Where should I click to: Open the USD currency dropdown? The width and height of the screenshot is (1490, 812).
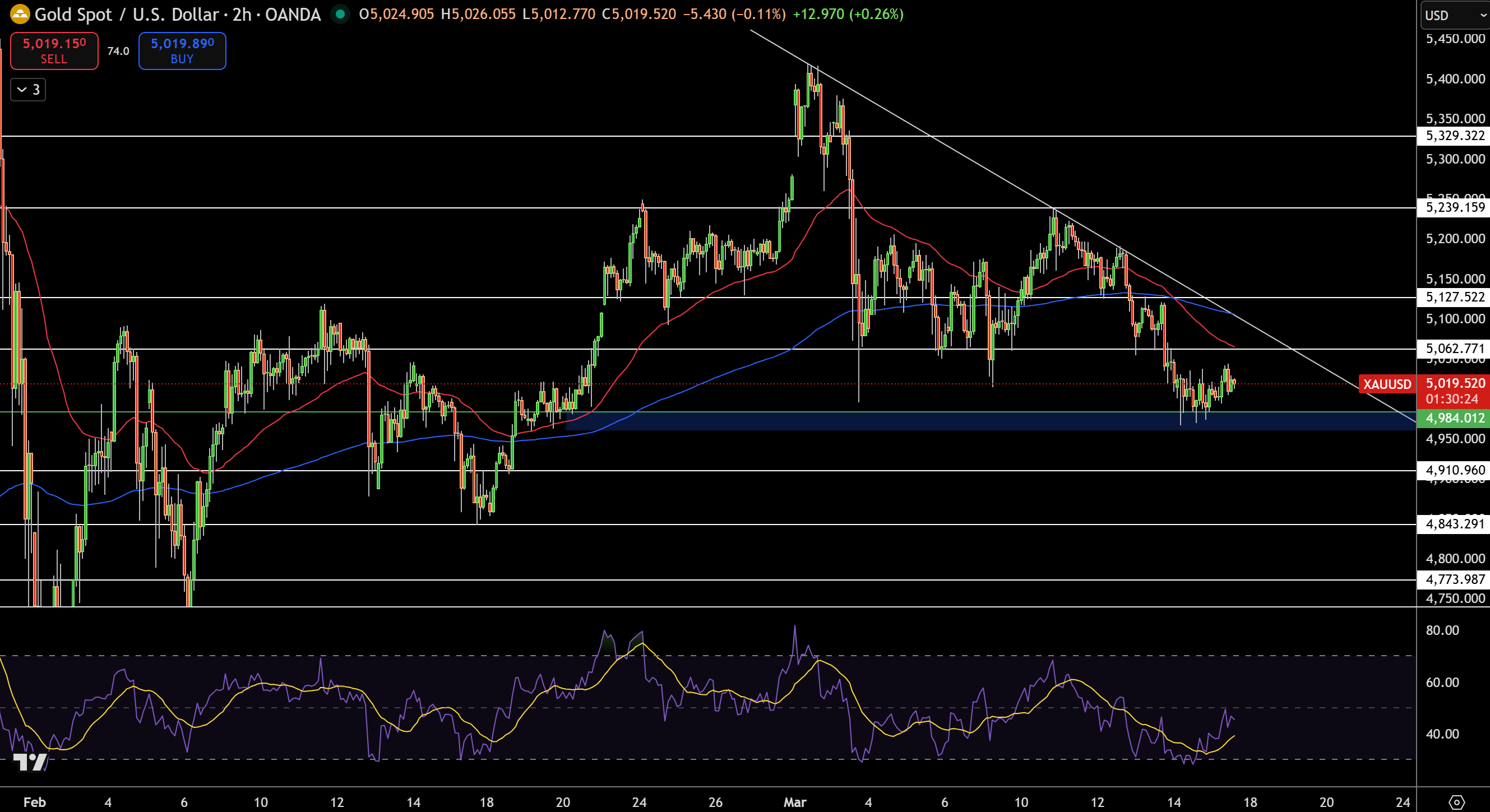tap(1454, 16)
